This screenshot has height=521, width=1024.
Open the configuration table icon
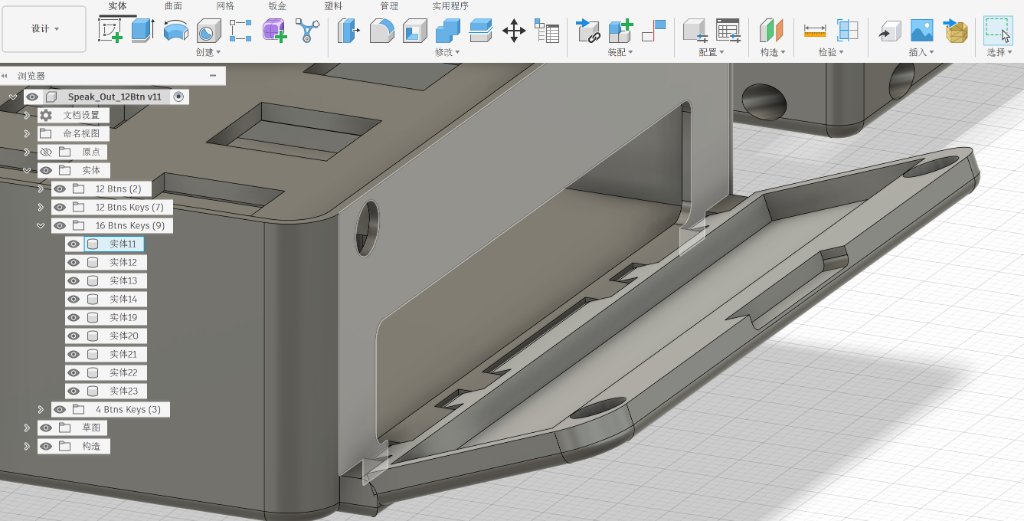pos(728,30)
